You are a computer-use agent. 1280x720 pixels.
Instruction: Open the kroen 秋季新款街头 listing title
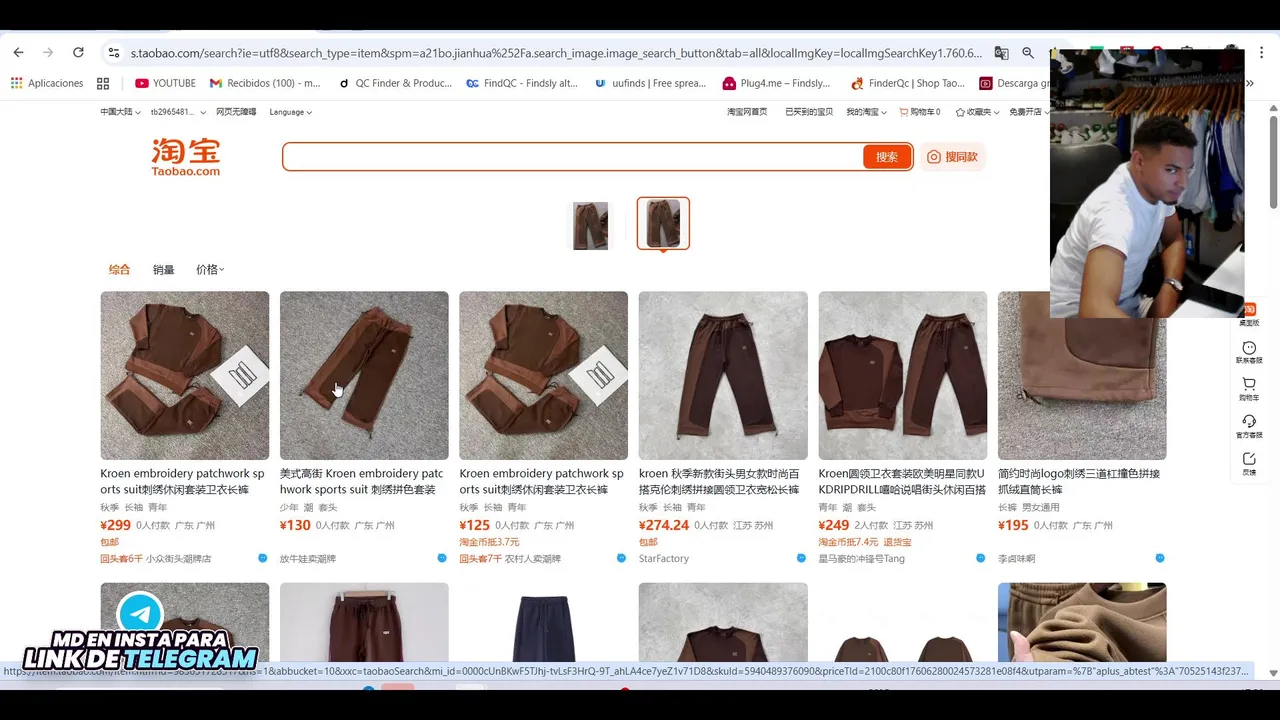coord(720,482)
